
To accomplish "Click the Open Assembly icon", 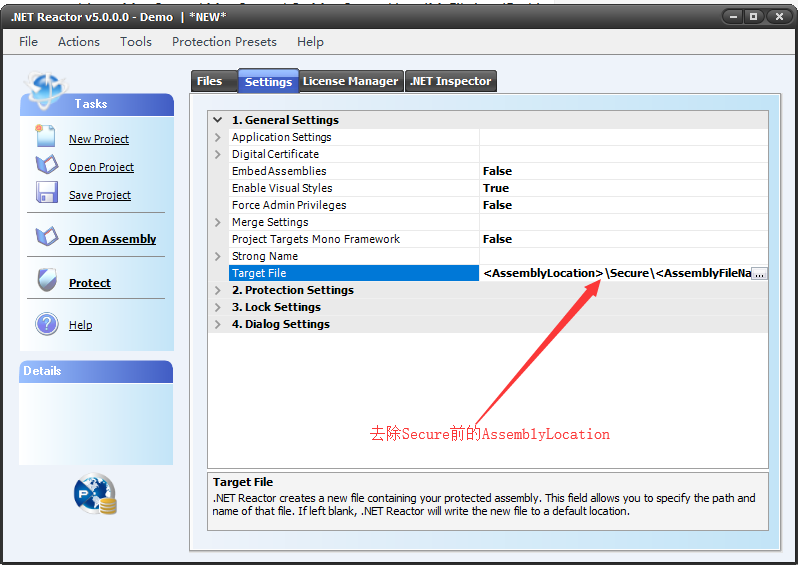I will tap(47, 236).
